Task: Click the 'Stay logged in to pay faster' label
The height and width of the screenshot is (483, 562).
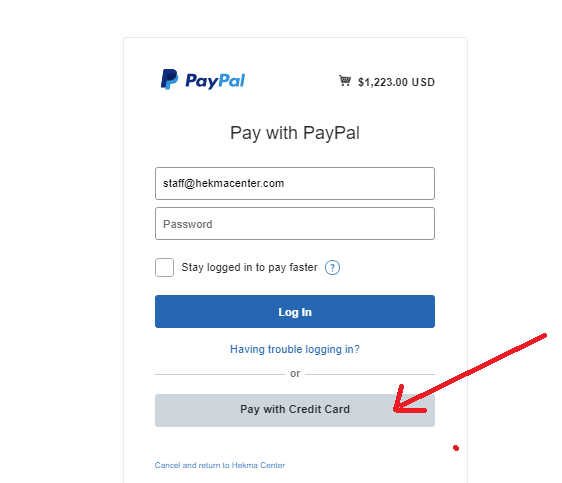Action: [x=249, y=267]
